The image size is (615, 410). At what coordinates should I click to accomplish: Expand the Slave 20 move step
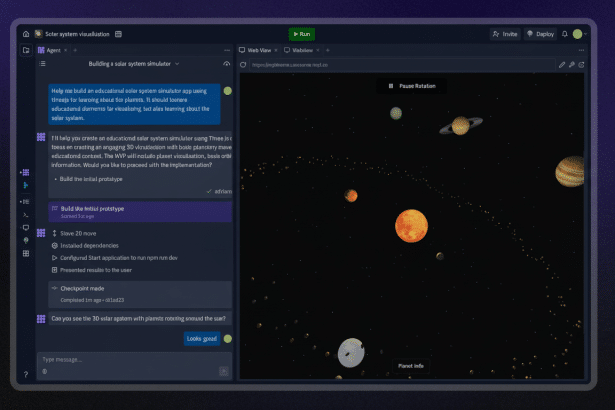point(75,233)
